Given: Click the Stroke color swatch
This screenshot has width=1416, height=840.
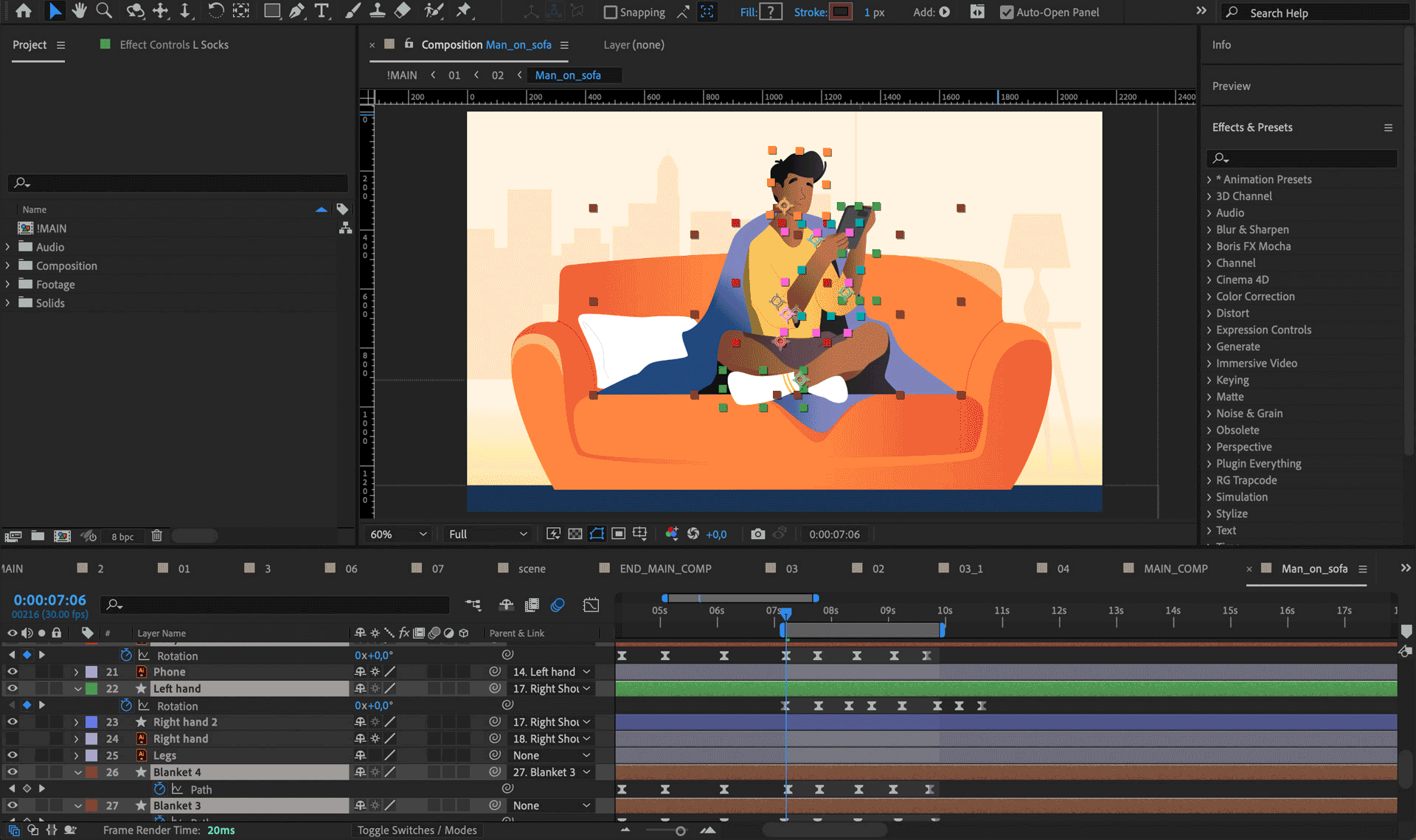Looking at the screenshot, I should [841, 12].
